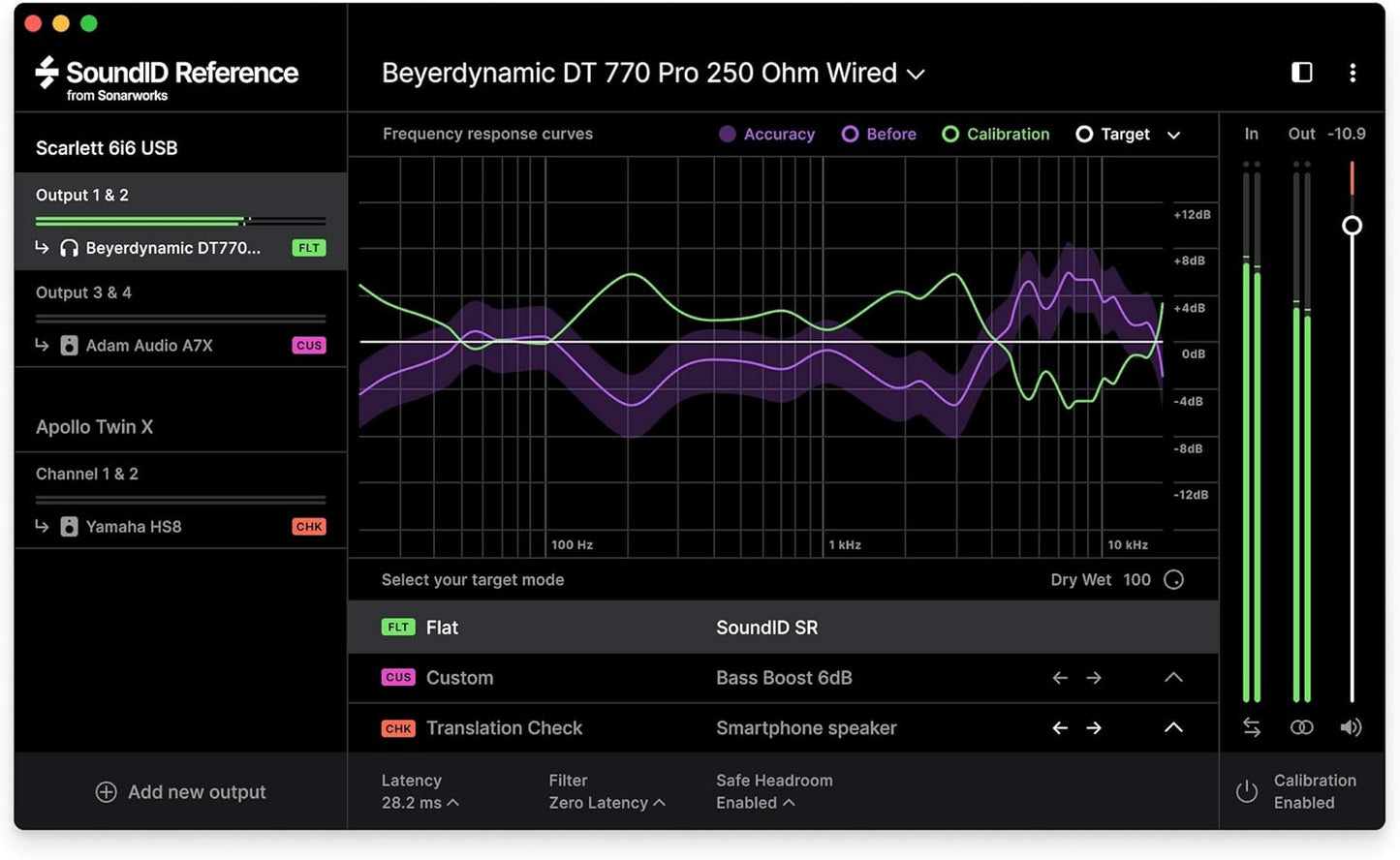This screenshot has width=1400, height=860.
Task: Toggle the Before curve visibility
Action: 878,134
